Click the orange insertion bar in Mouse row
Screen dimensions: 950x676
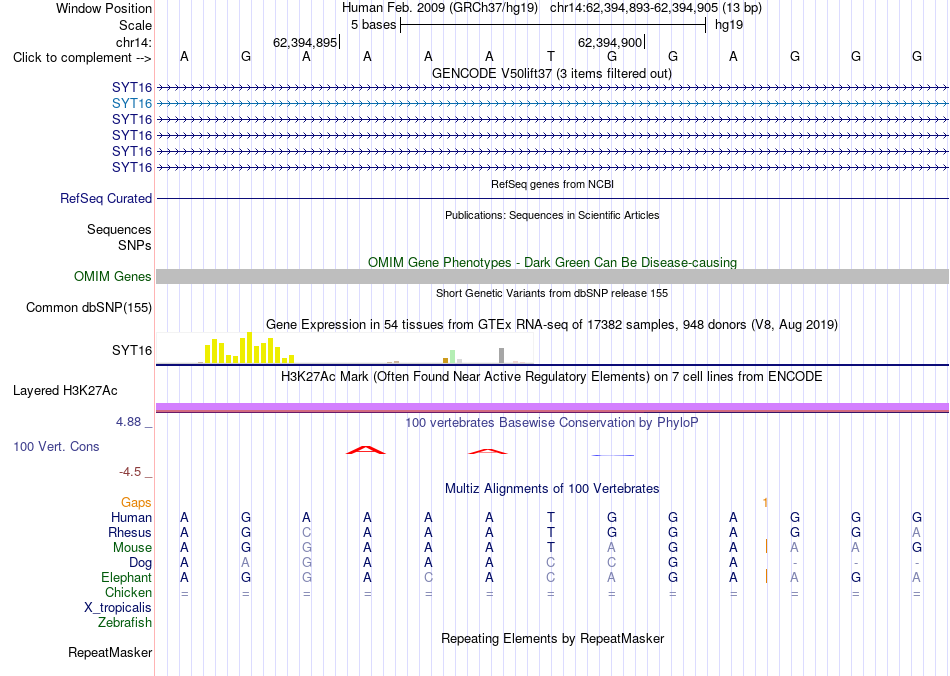coord(766,547)
